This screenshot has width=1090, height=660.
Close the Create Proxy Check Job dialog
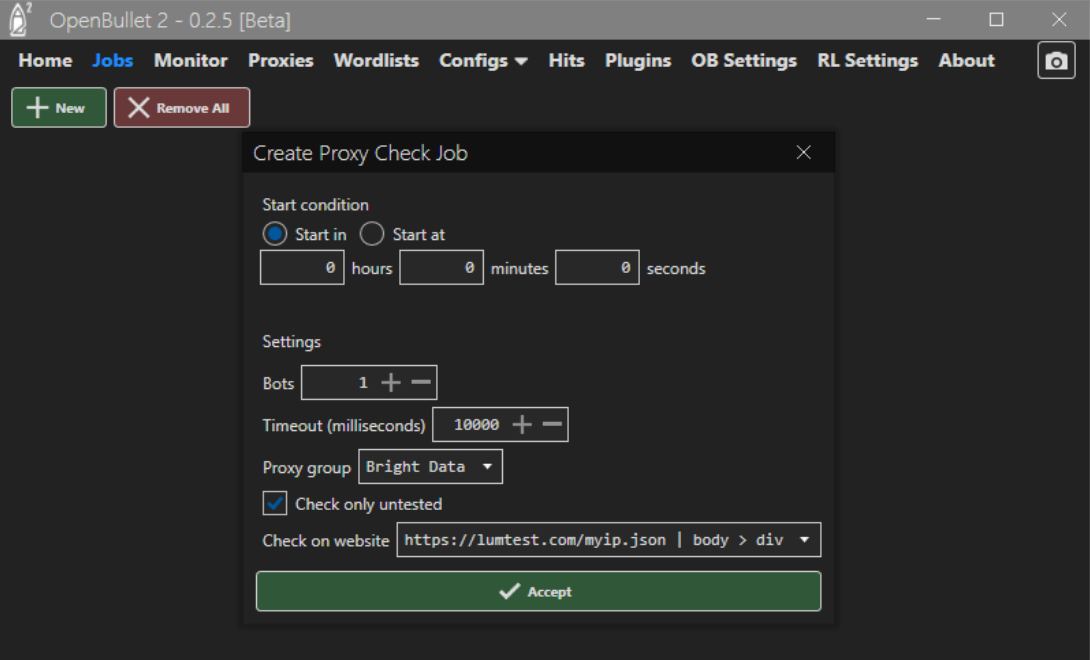[x=803, y=153]
